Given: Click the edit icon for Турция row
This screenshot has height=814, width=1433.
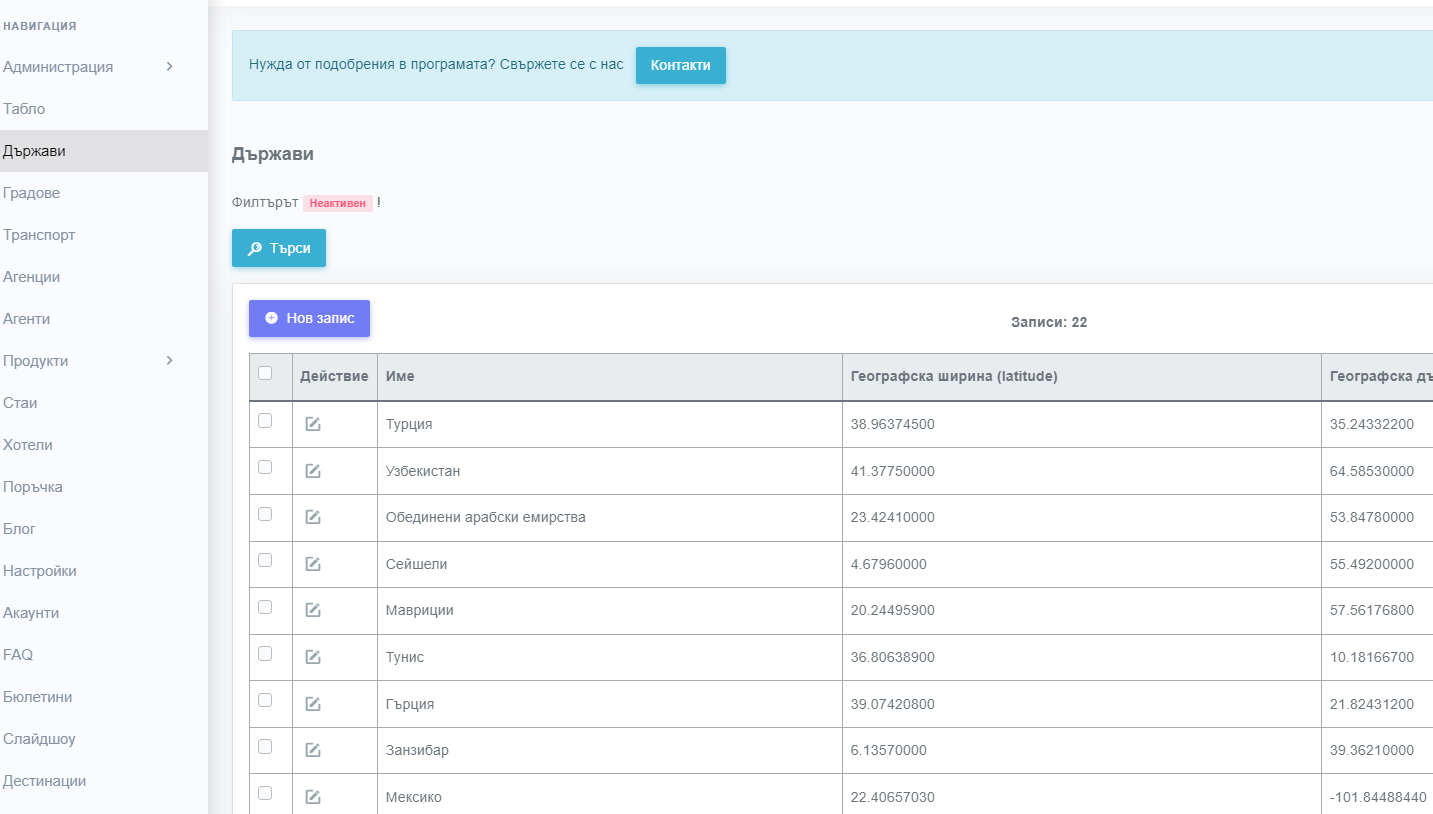Looking at the screenshot, I should point(313,424).
